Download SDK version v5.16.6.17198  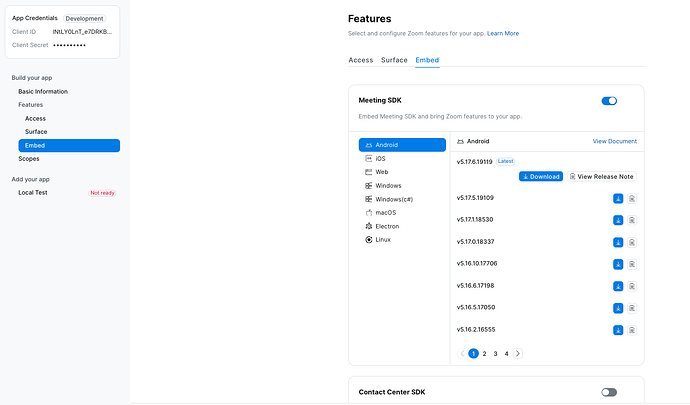point(618,286)
